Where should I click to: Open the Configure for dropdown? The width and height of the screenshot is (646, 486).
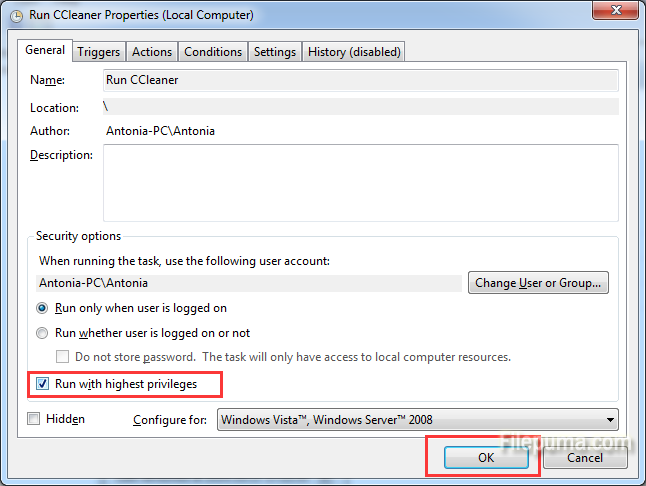[418, 420]
